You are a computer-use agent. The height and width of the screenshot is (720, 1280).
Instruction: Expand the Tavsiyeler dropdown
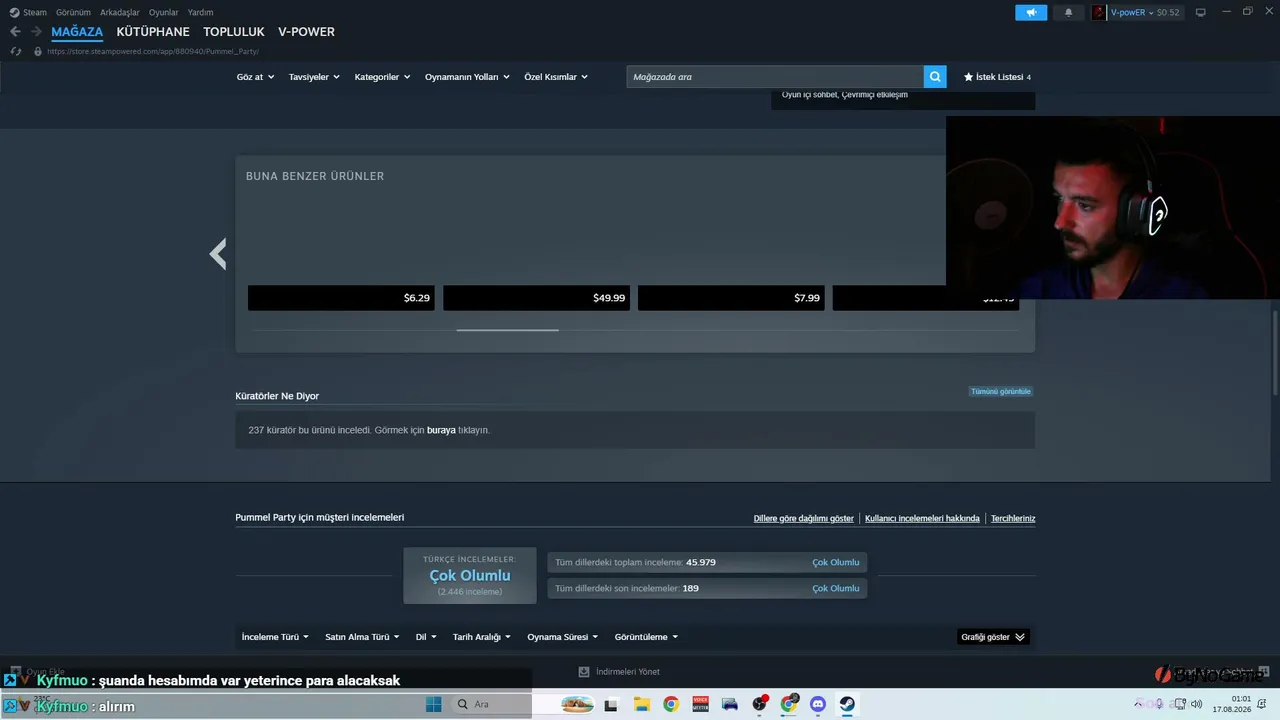[x=314, y=77]
